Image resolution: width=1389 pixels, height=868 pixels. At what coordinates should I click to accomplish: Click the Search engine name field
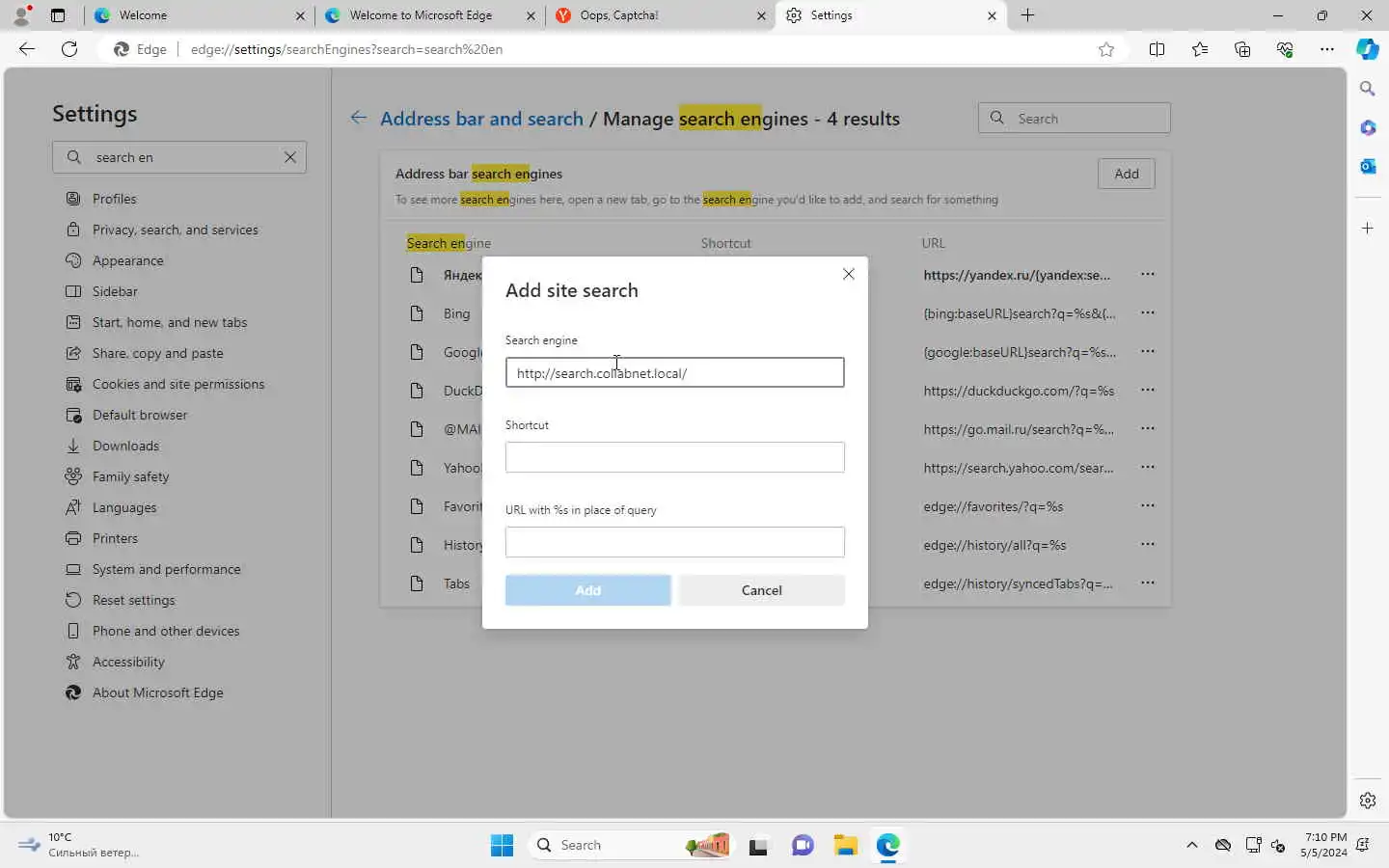674,372
